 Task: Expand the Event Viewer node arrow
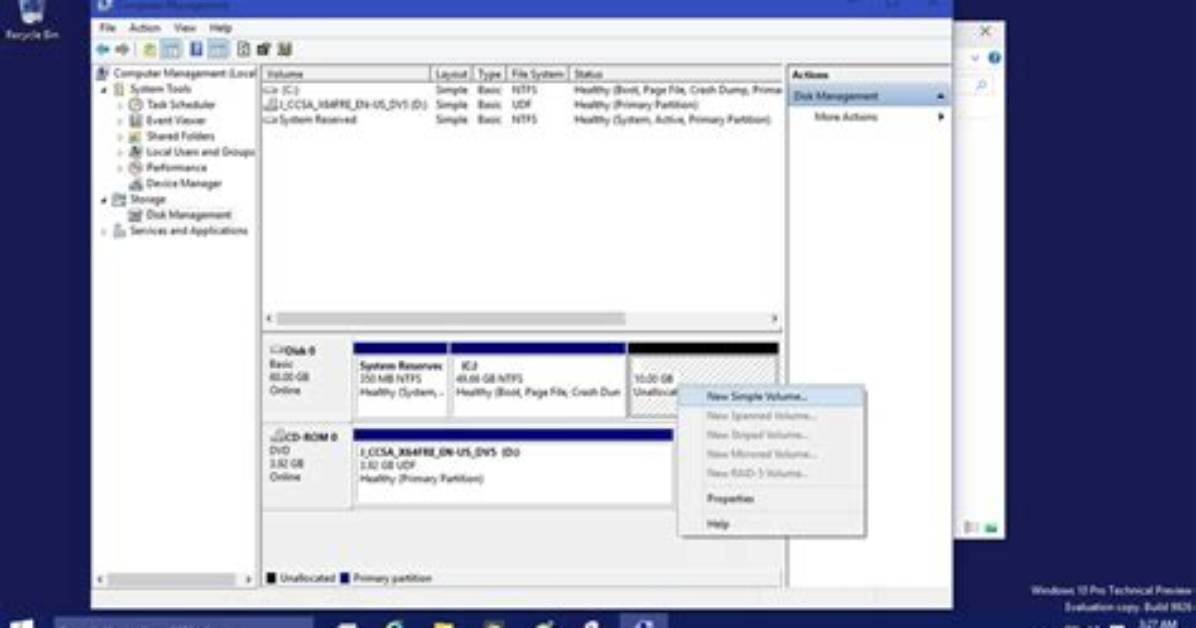click(120, 121)
